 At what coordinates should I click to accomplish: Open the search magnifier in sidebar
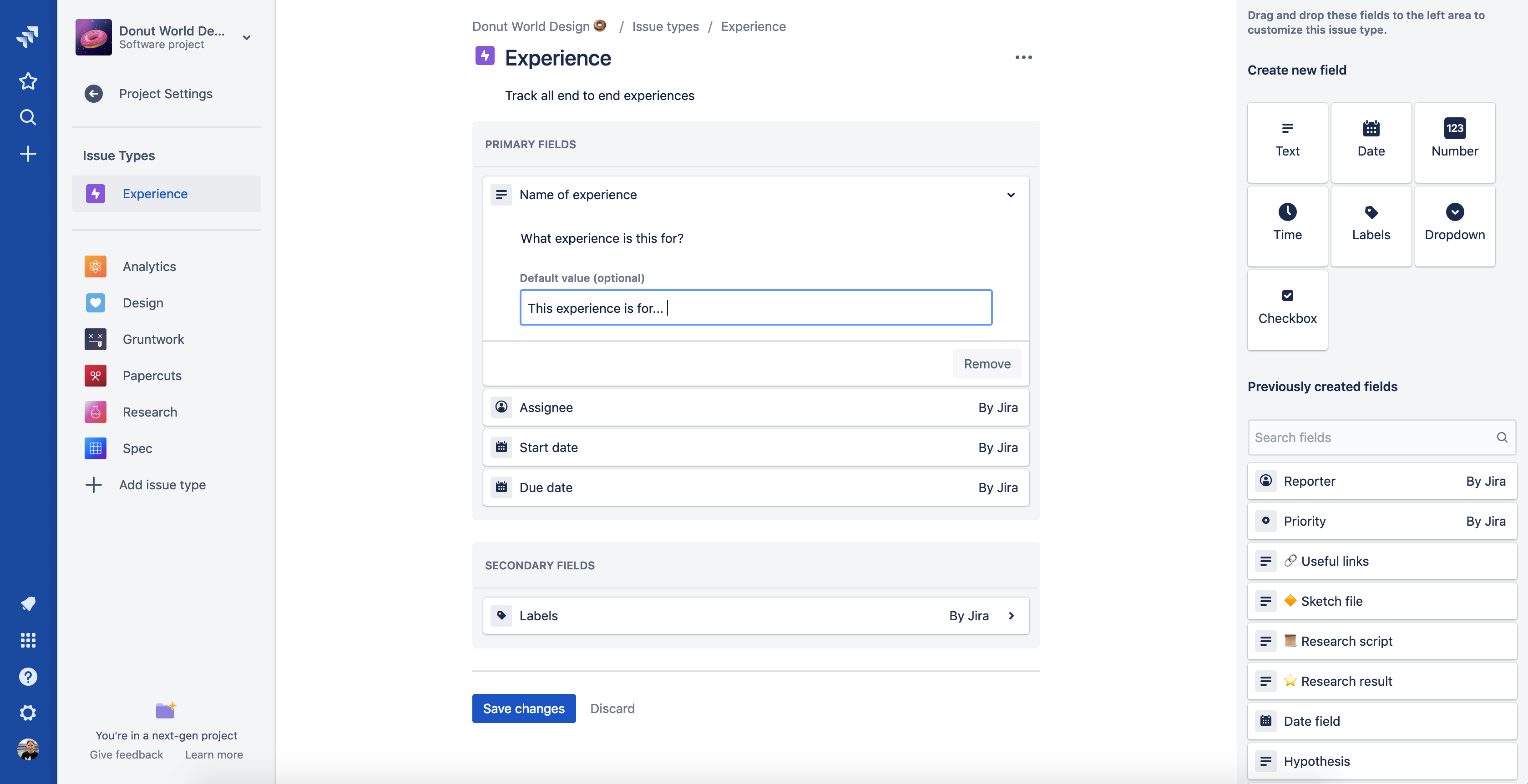28,117
